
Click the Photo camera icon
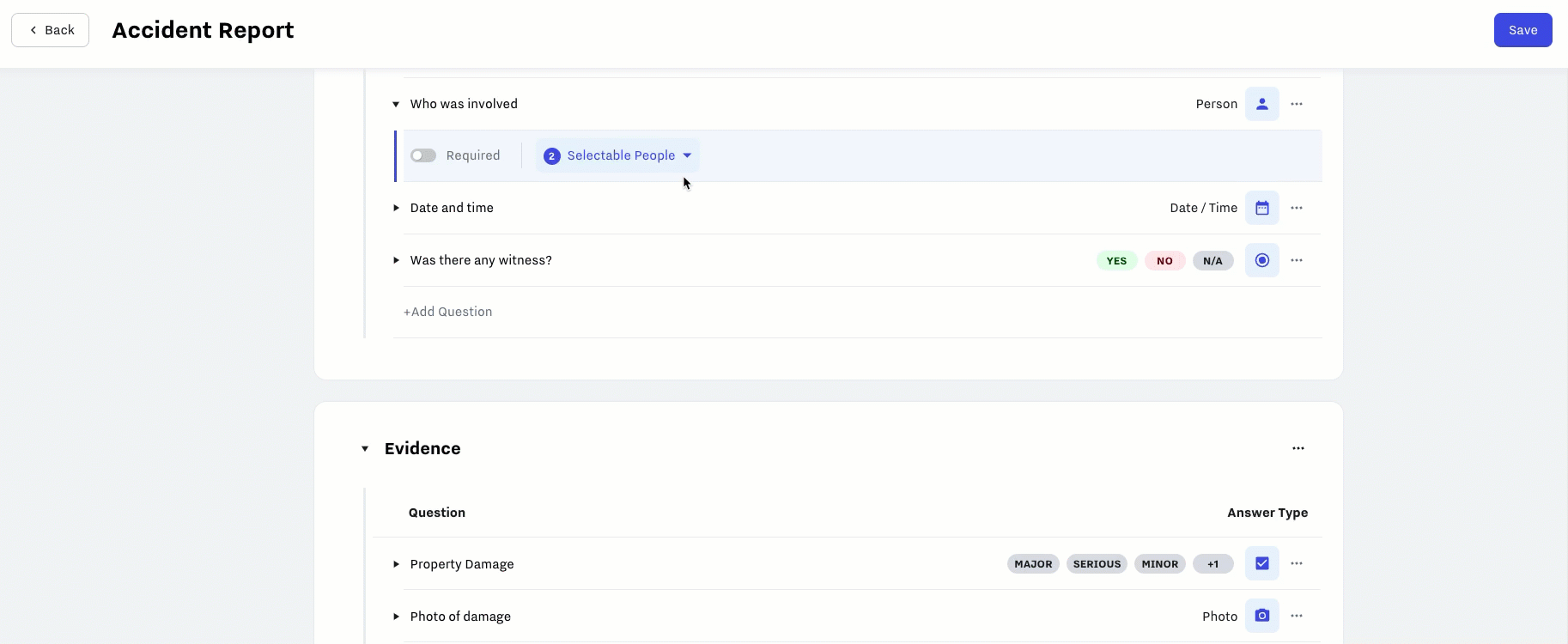(x=1261, y=616)
